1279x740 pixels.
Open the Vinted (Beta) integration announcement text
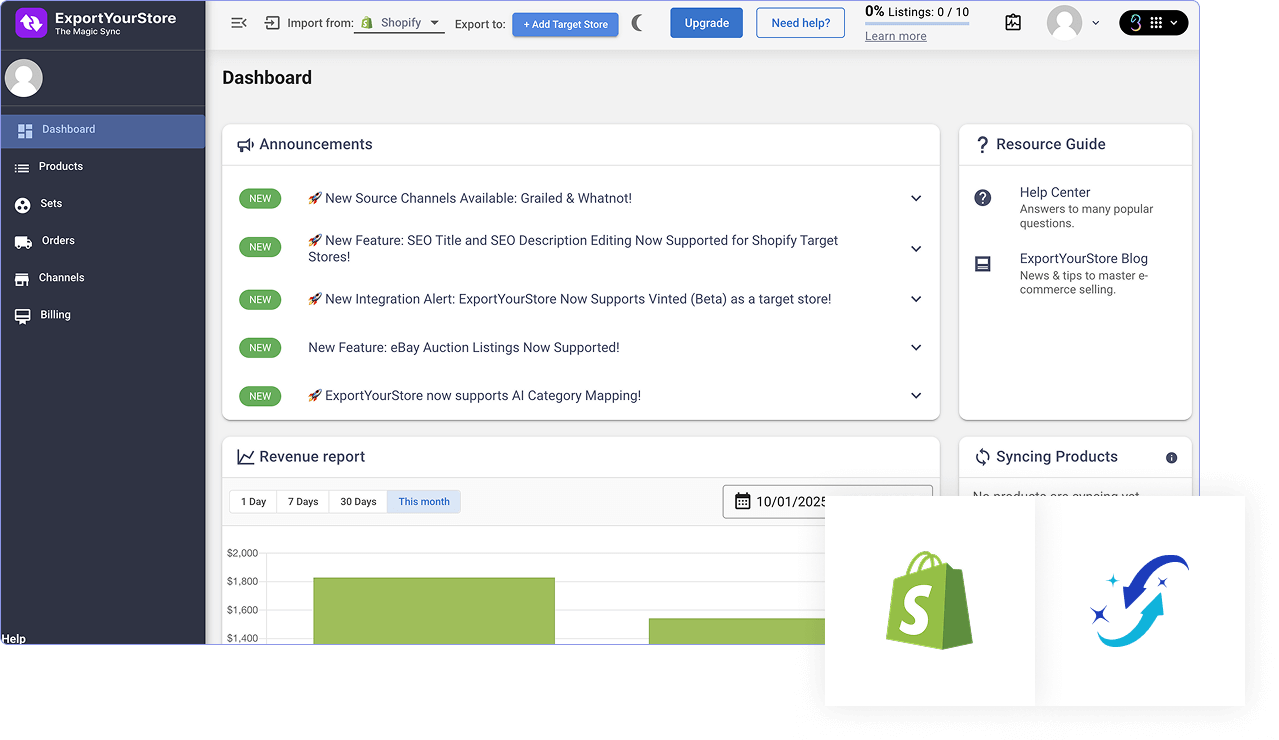point(570,299)
